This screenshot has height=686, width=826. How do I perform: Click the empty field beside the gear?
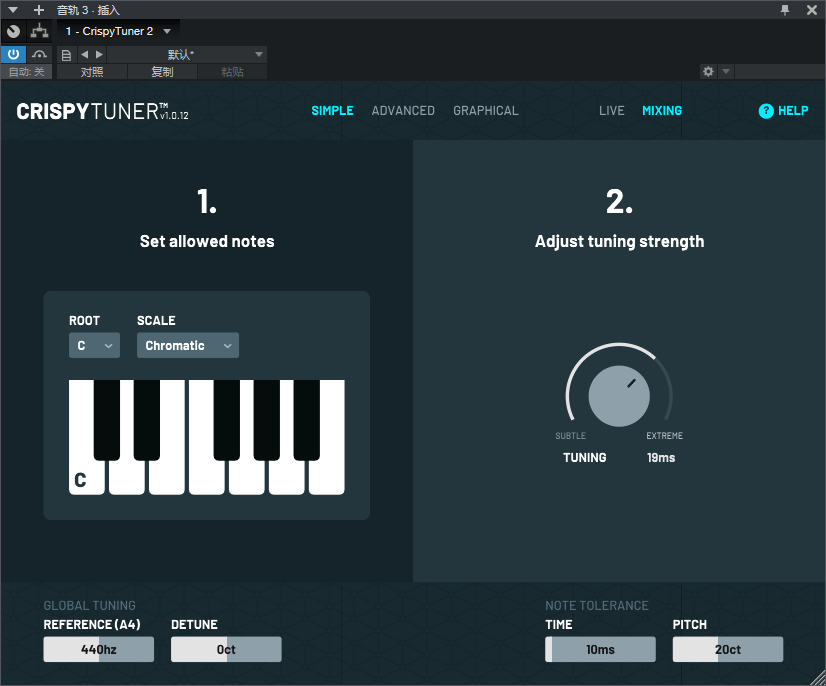780,71
